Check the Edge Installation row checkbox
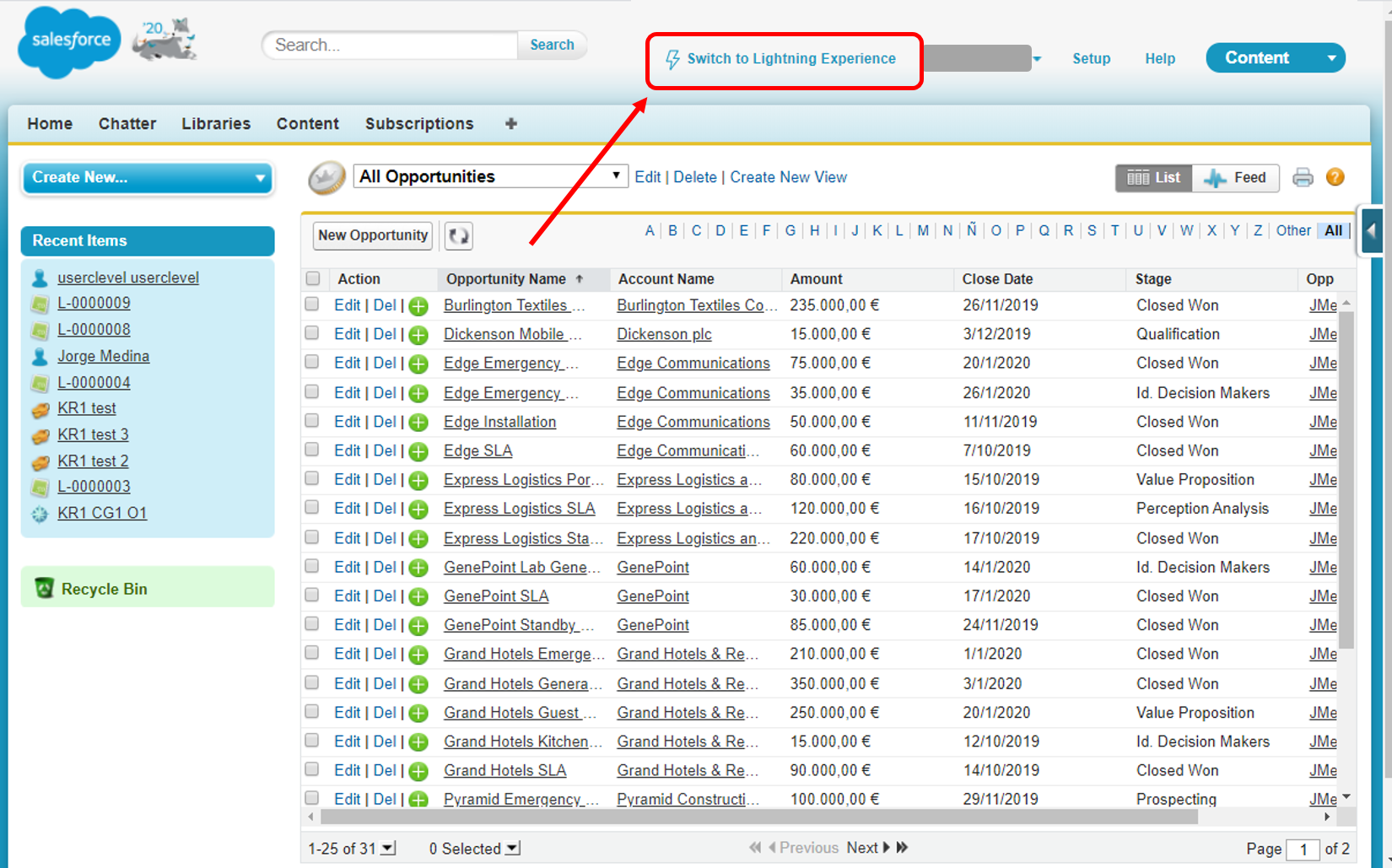 (x=312, y=420)
